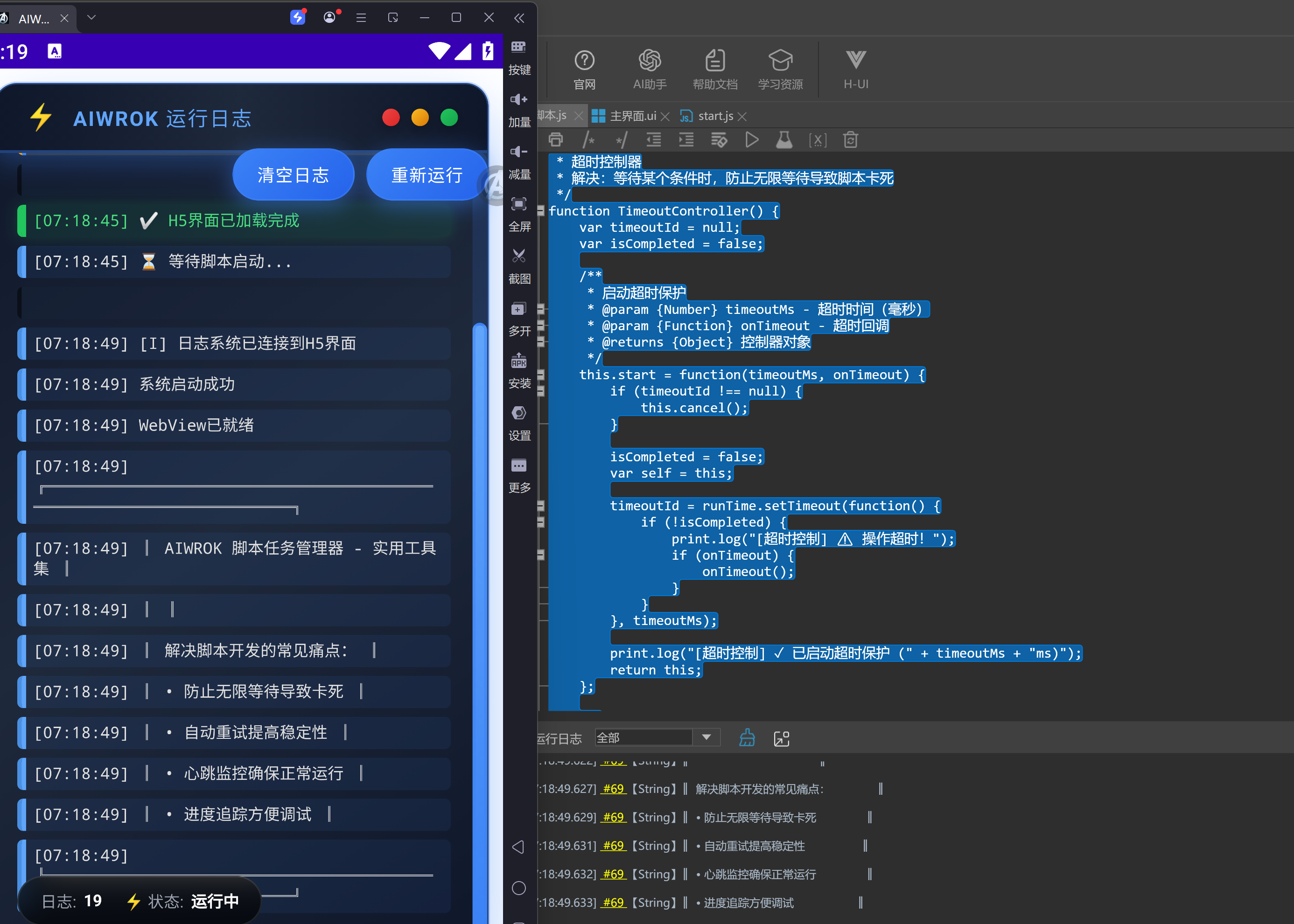Open the AI助手 assistant
The height and width of the screenshot is (924, 1294).
[650, 69]
